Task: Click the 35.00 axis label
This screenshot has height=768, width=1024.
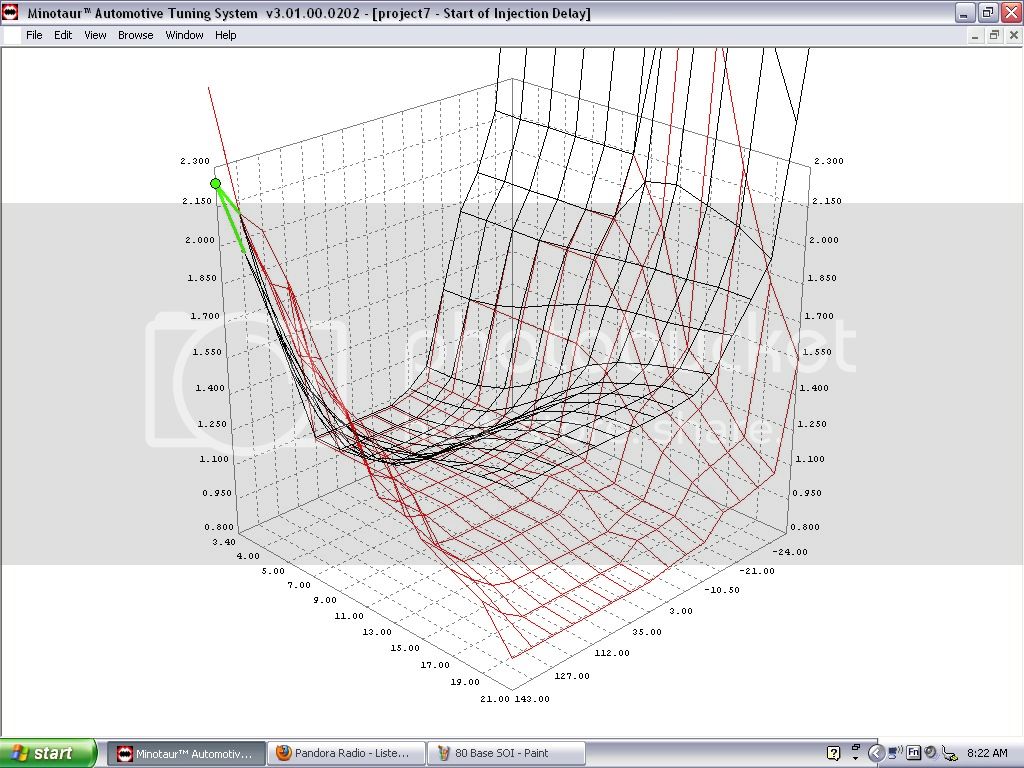Action: (647, 632)
